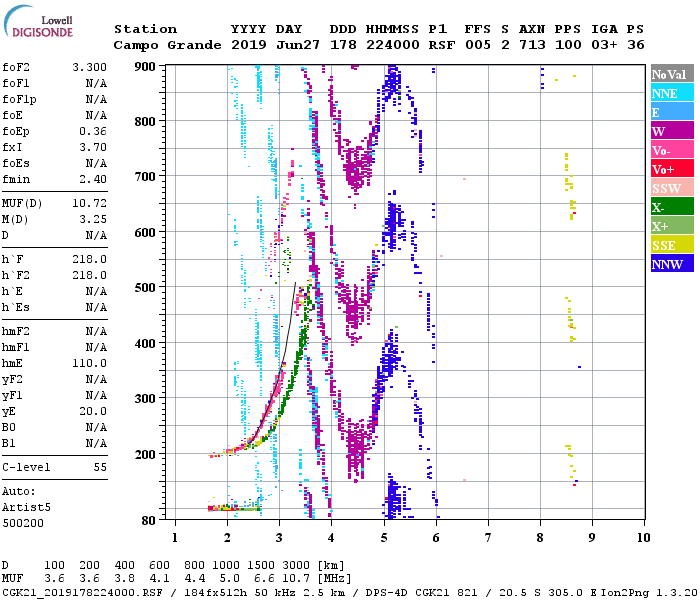Select the SSW salmon legend swatch
The width and height of the screenshot is (700, 600).
coord(672,188)
